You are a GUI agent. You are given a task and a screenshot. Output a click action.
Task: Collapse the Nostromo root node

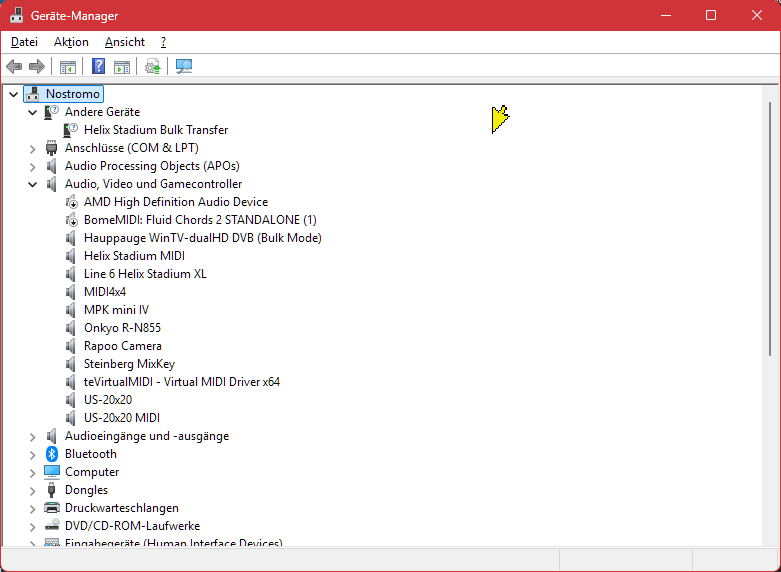[x=13, y=94]
